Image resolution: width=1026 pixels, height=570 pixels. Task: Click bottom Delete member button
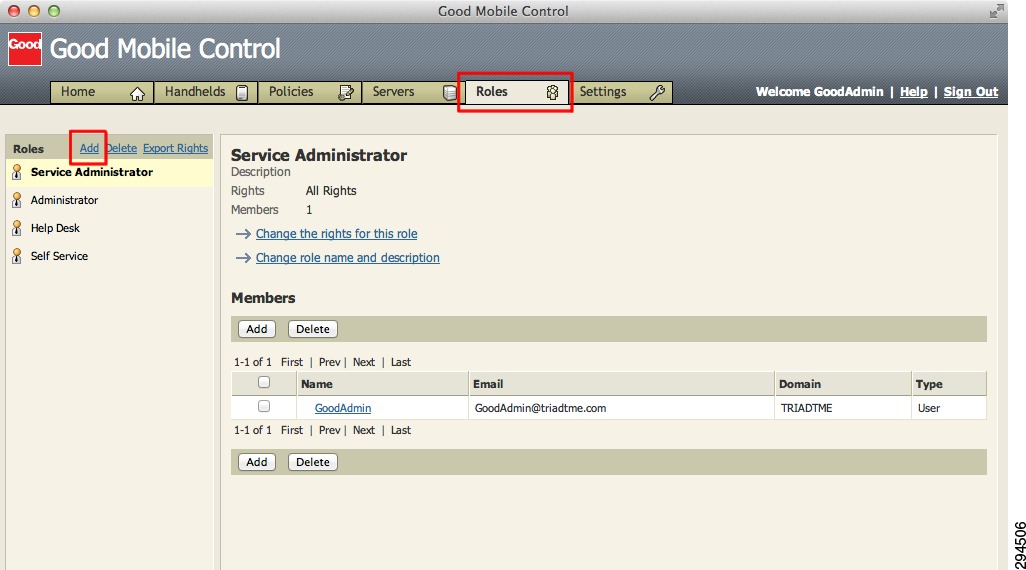[x=313, y=462]
